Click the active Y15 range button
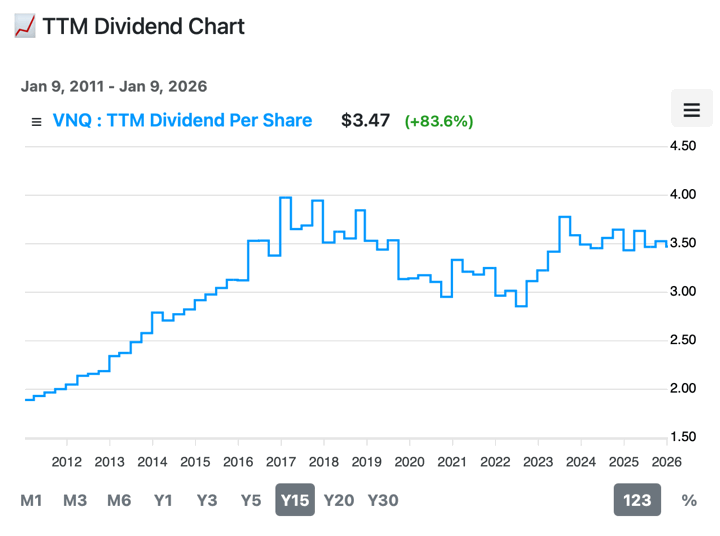The image size is (720, 536). (295, 500)
